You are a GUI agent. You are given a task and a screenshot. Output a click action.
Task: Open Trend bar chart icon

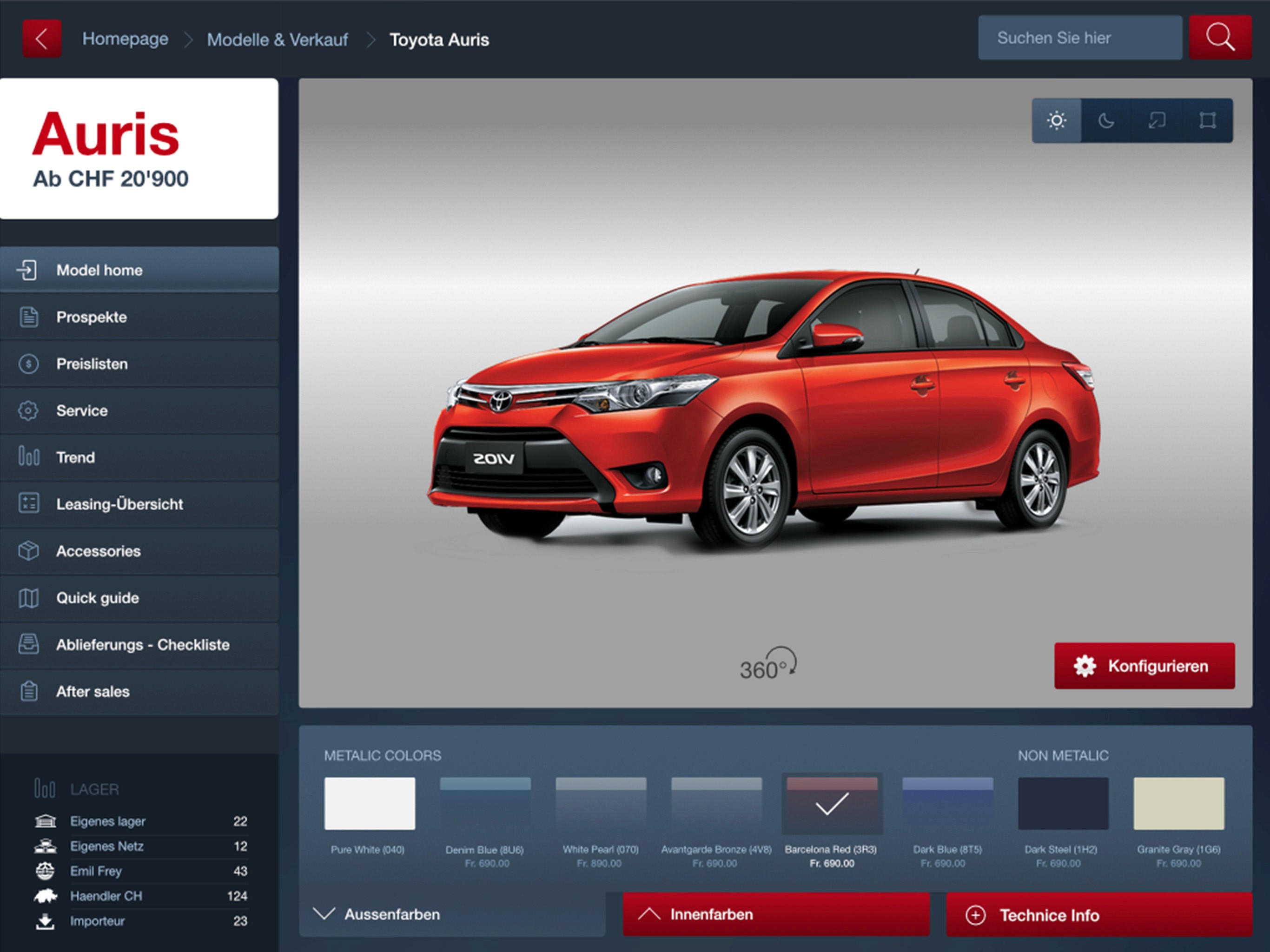[x=28, y=457]
